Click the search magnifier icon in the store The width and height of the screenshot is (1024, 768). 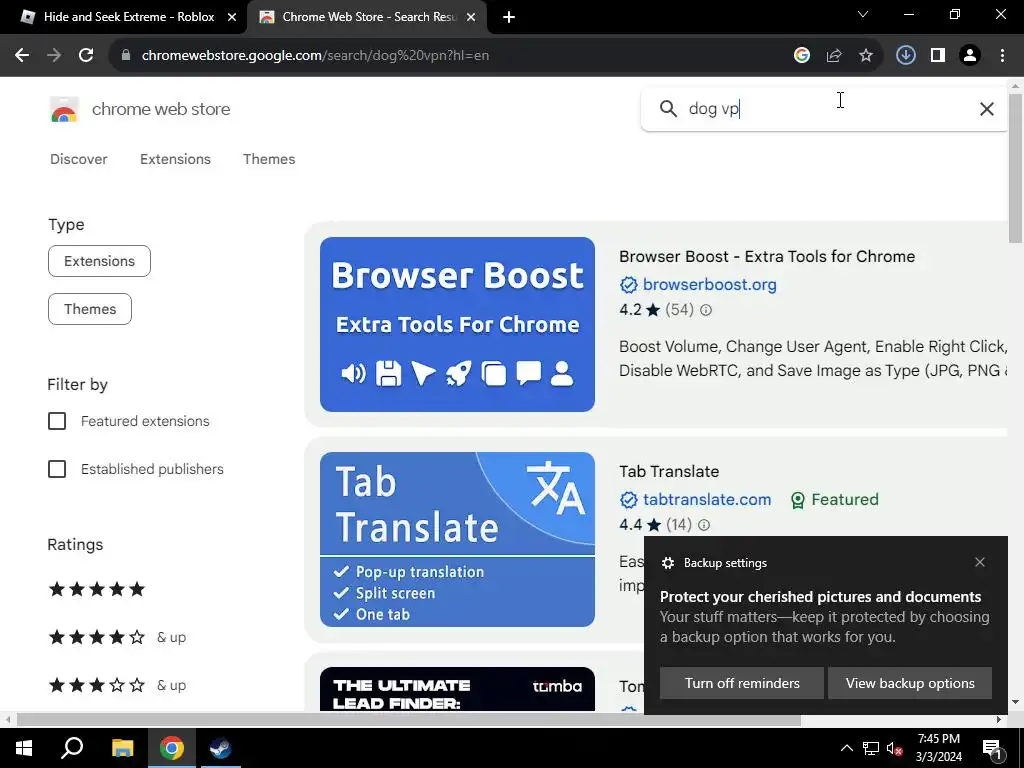[668, 108]
